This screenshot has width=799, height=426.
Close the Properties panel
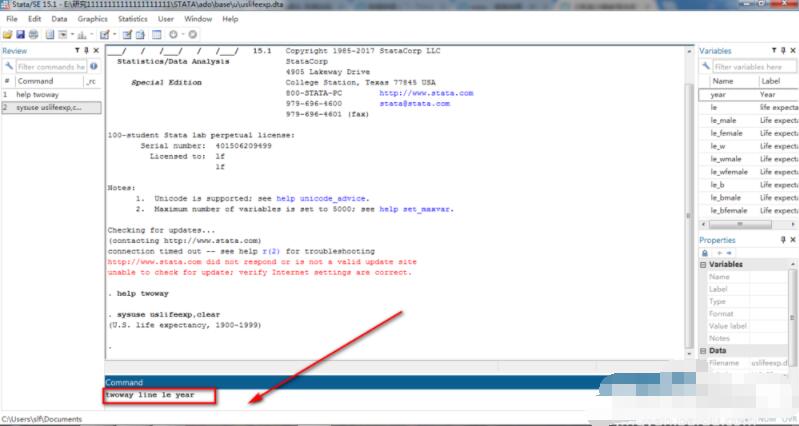(x=793, y=239)
